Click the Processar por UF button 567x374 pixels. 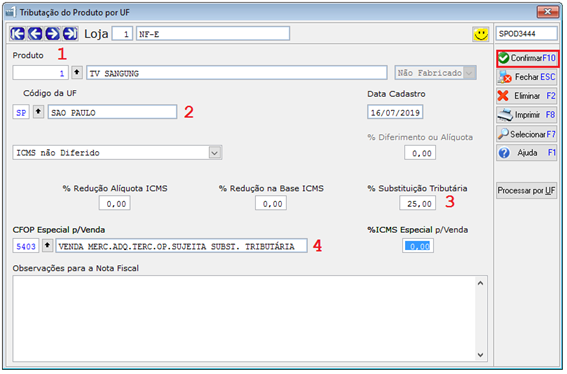click(x=526, y=191)
